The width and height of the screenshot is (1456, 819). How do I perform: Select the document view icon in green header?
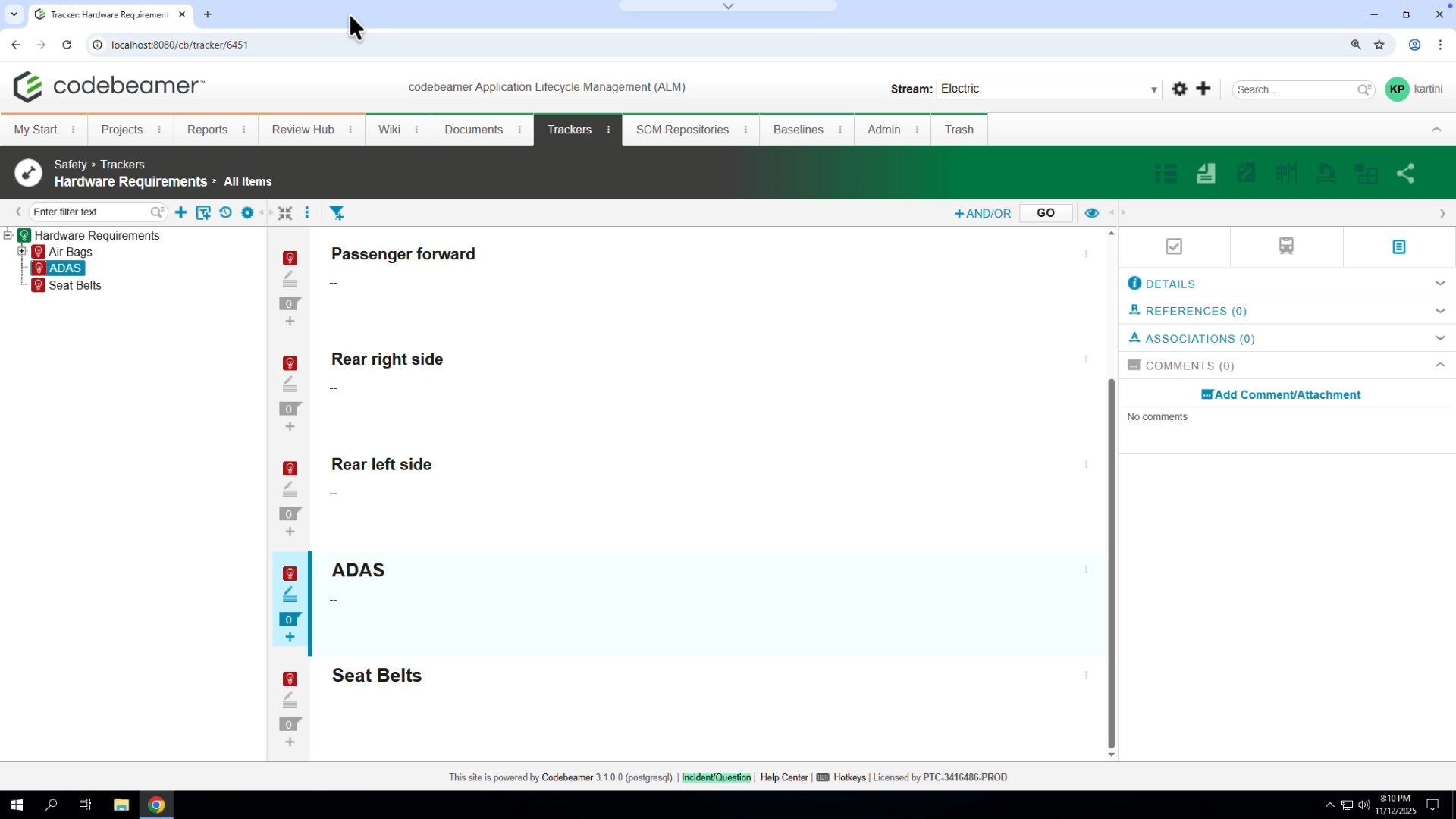(1206, 173)
